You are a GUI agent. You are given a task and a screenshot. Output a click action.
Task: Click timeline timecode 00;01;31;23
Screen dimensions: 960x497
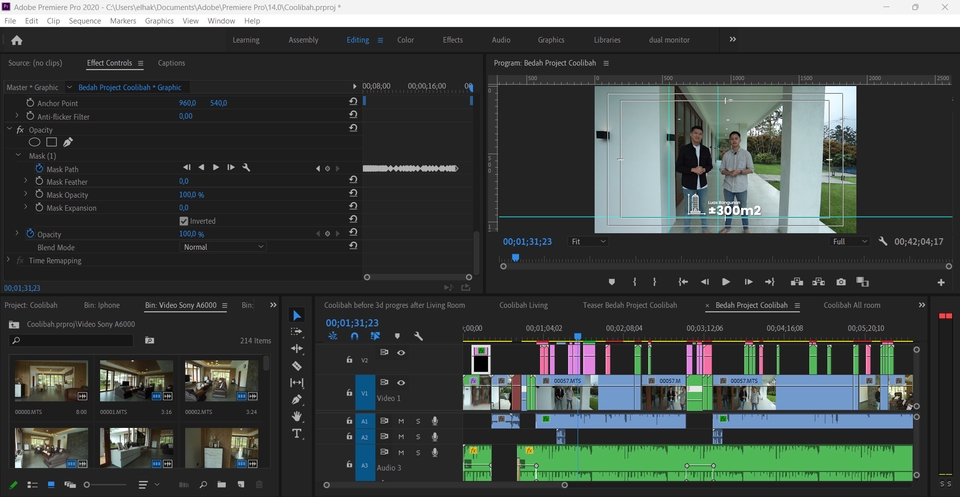tap(352, 323)
